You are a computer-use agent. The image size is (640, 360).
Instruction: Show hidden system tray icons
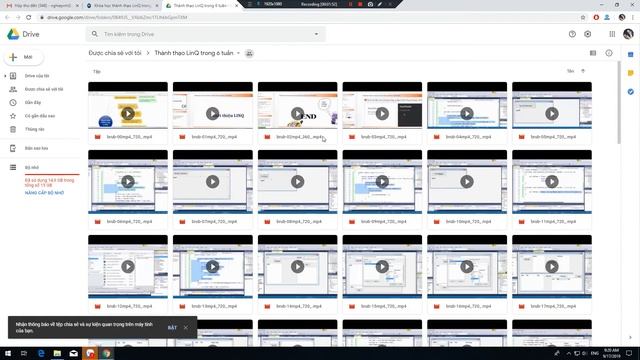[x=569, y=353]
